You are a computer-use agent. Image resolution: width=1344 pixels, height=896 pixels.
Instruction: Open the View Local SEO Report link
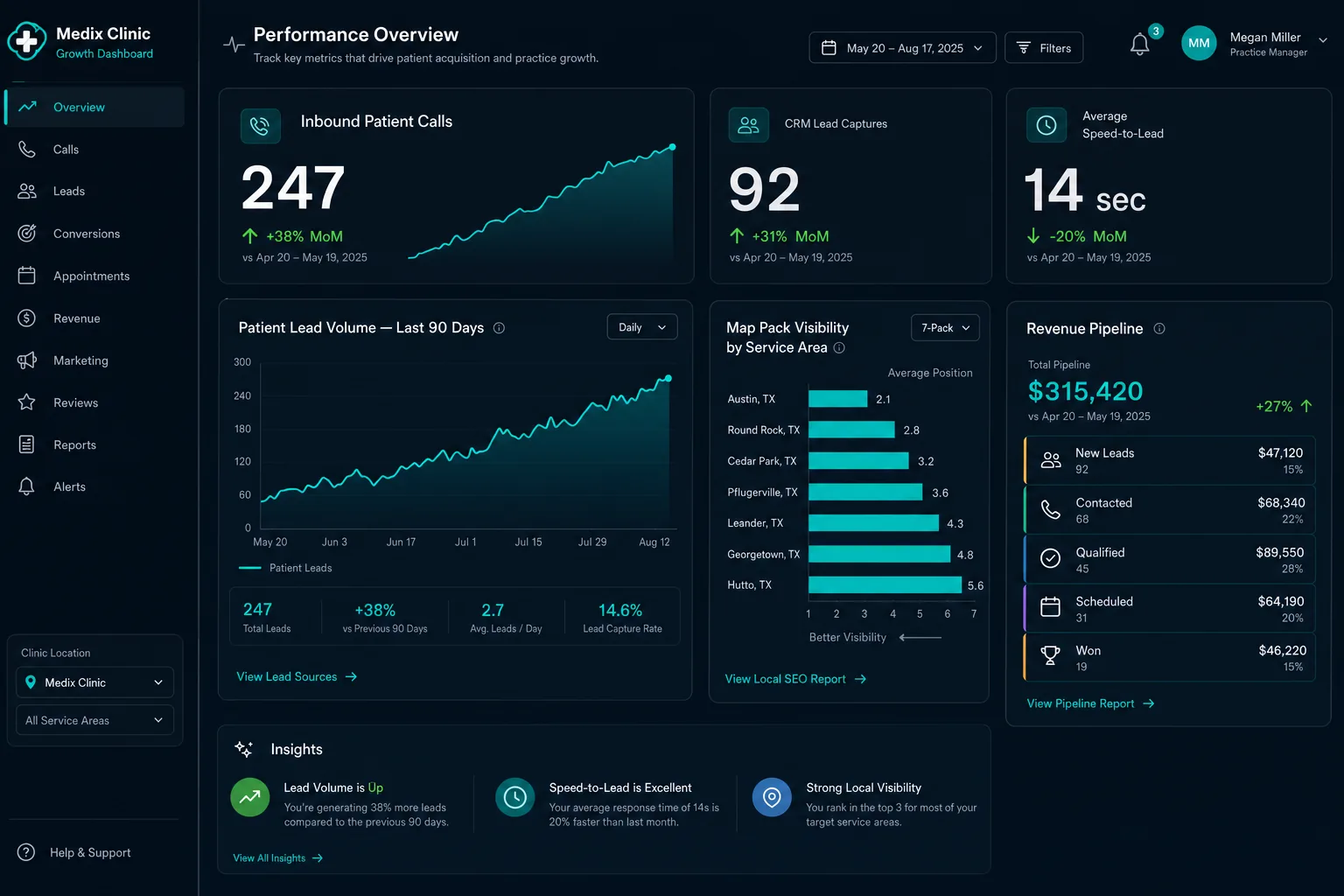795,679
